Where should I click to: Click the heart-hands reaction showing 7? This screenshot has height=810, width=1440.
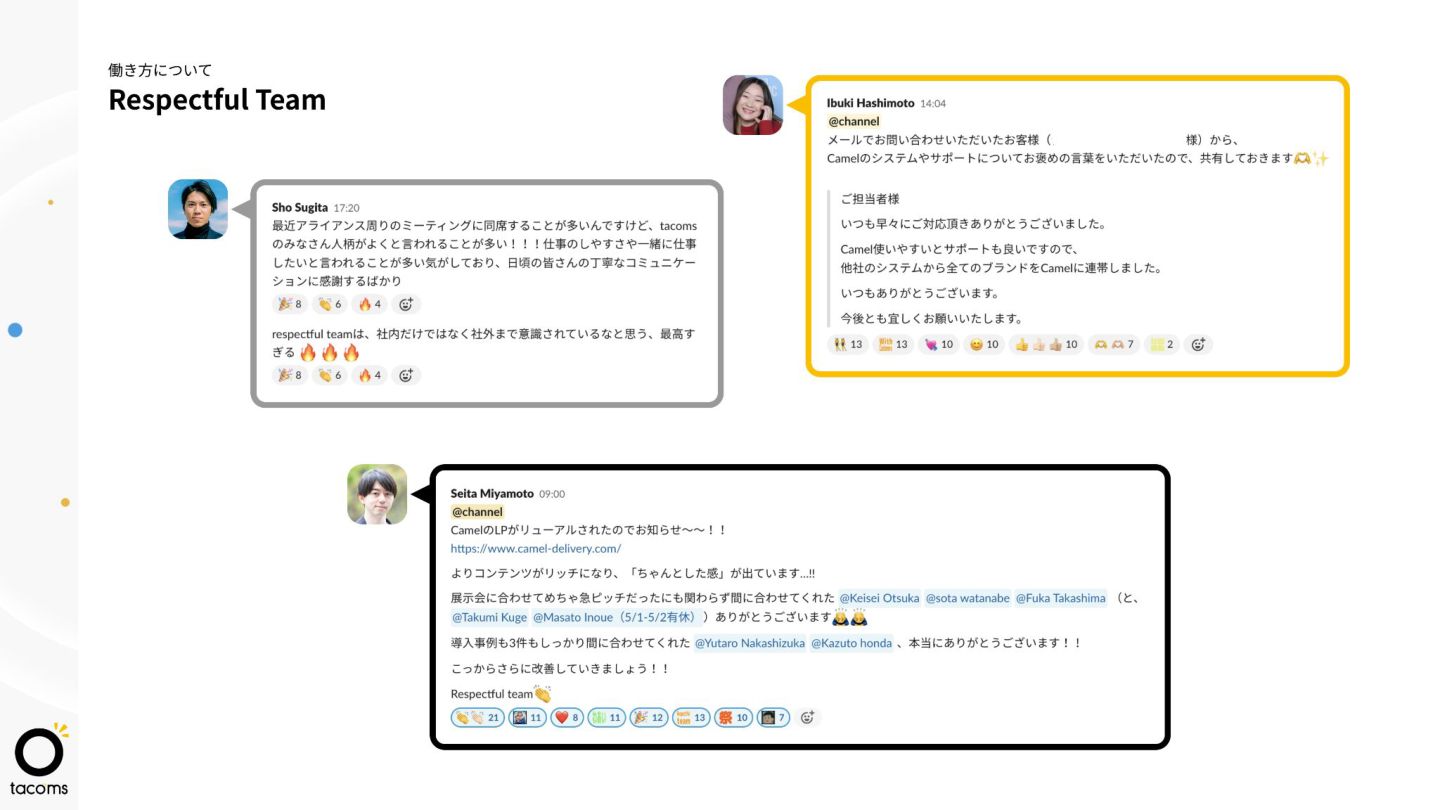point(1113,344)
